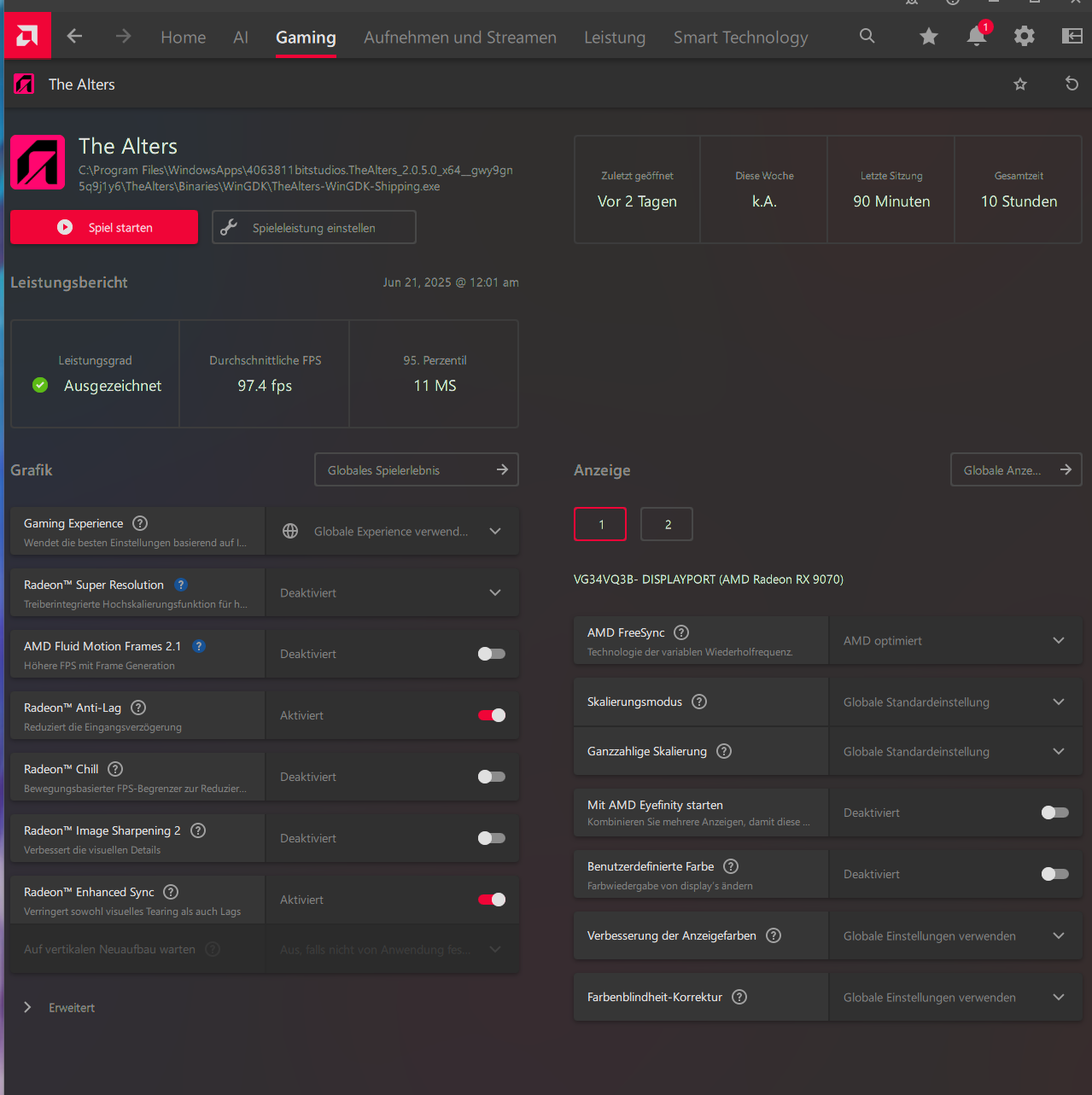This screenshot has width=1092, height=1095.
Task: Enable Benutzerdefinierte Farbe toggle
Action: (x=1055, y=874)
